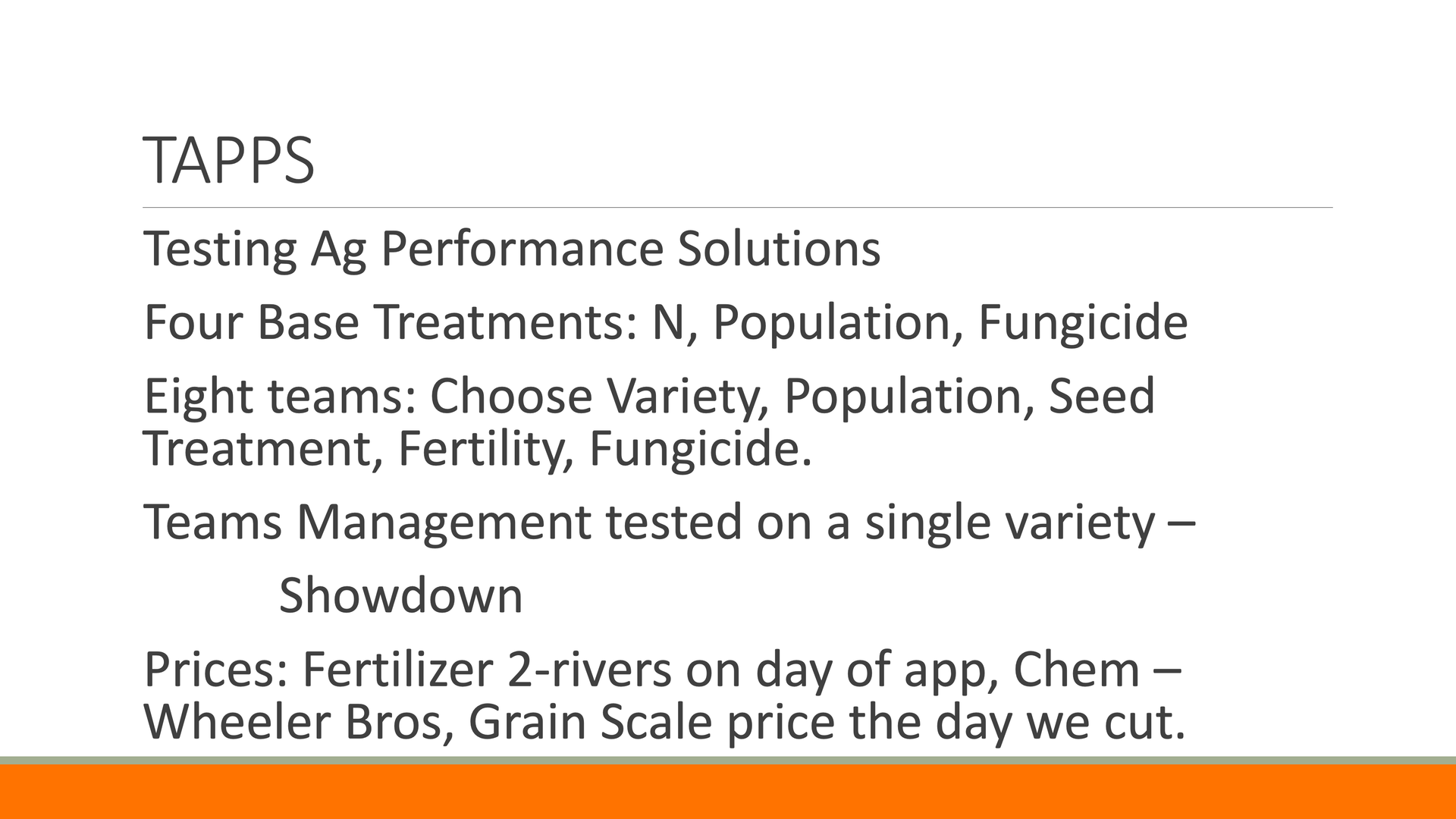1456x819 pixels.
Task: Click the indented word Showdown
Action: [400, 596]
